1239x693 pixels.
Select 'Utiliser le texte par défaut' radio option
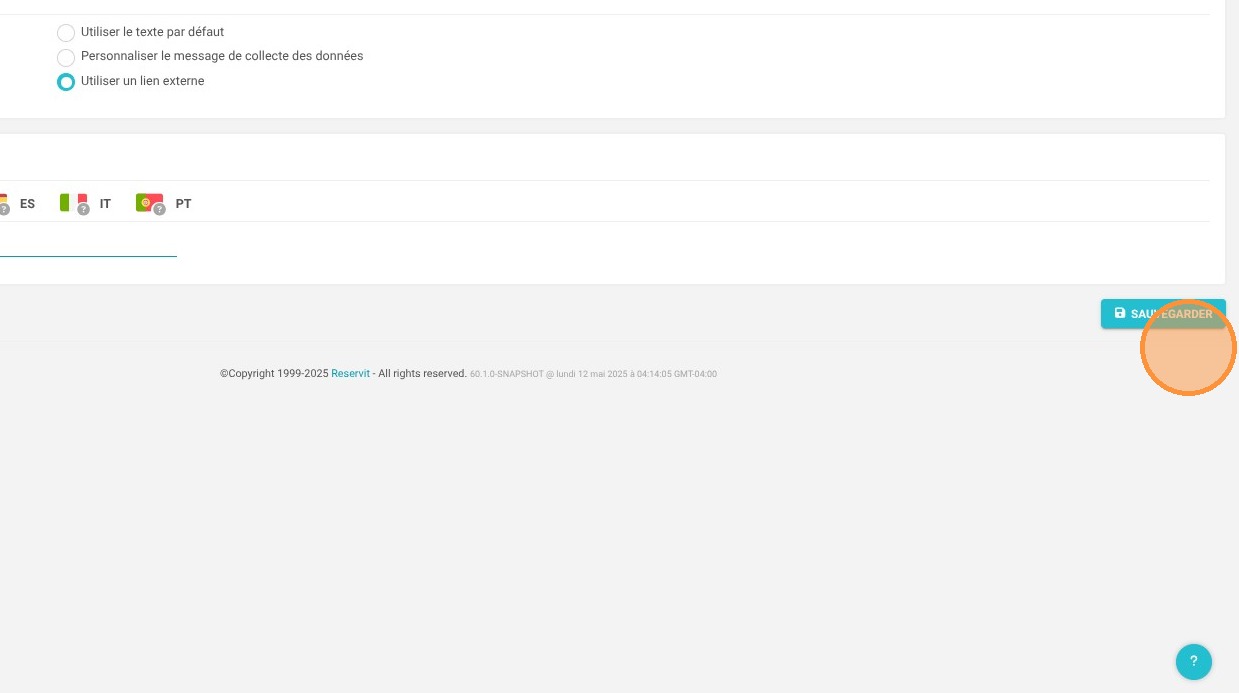66,33
